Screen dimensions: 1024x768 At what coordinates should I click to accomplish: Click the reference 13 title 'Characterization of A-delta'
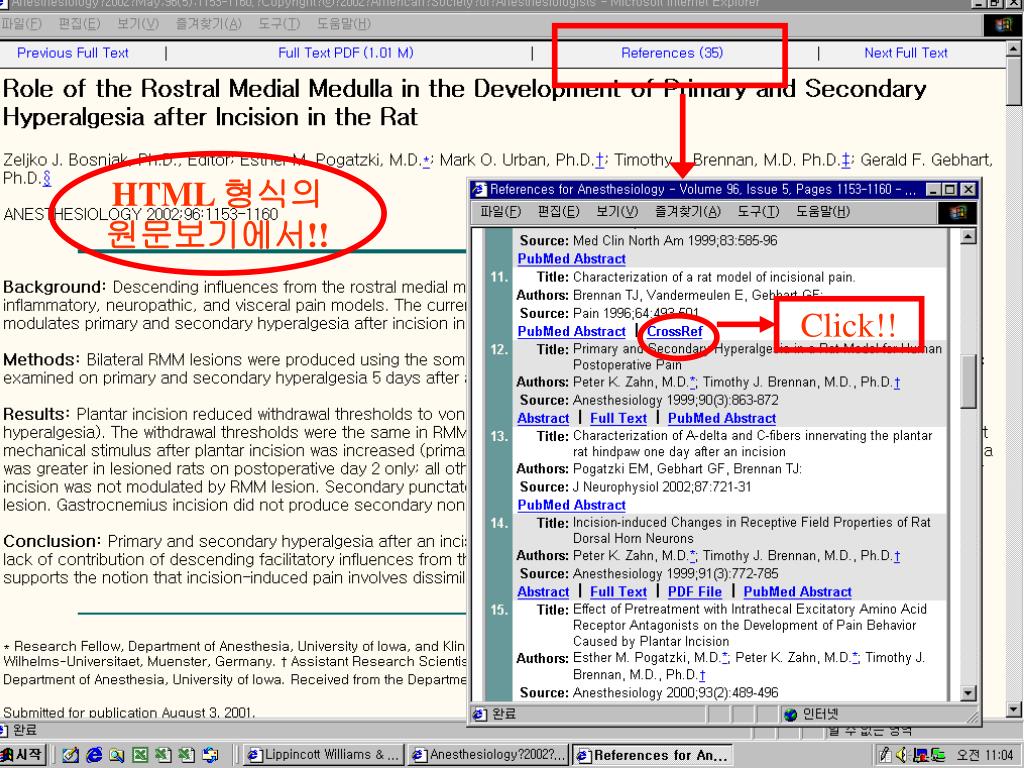pyautogui.click(x=752, y=443)
